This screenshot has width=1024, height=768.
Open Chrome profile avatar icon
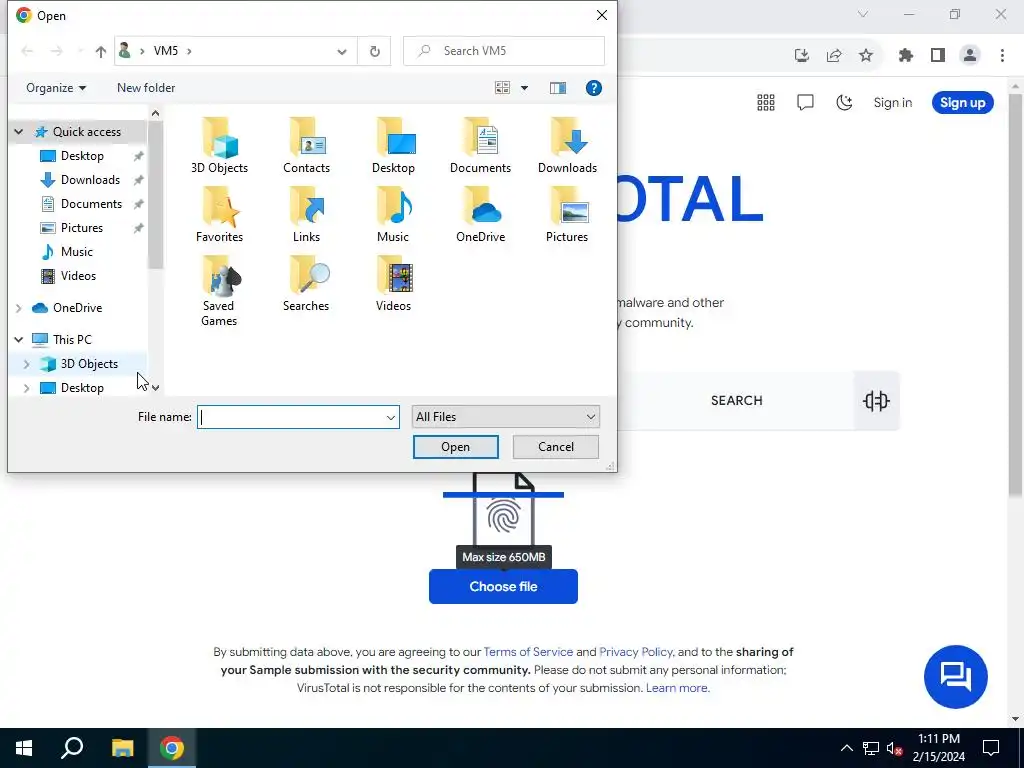(x=970, y=56)
